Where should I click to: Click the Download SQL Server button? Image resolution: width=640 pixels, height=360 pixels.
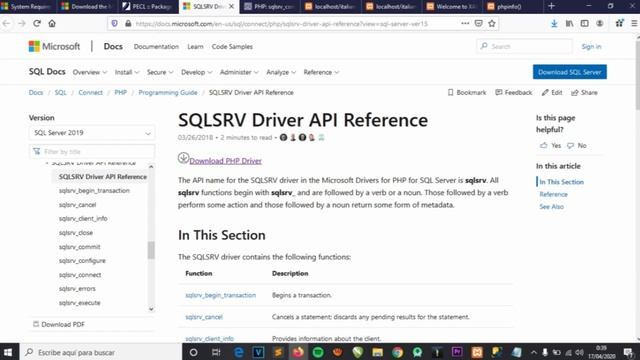569,72
